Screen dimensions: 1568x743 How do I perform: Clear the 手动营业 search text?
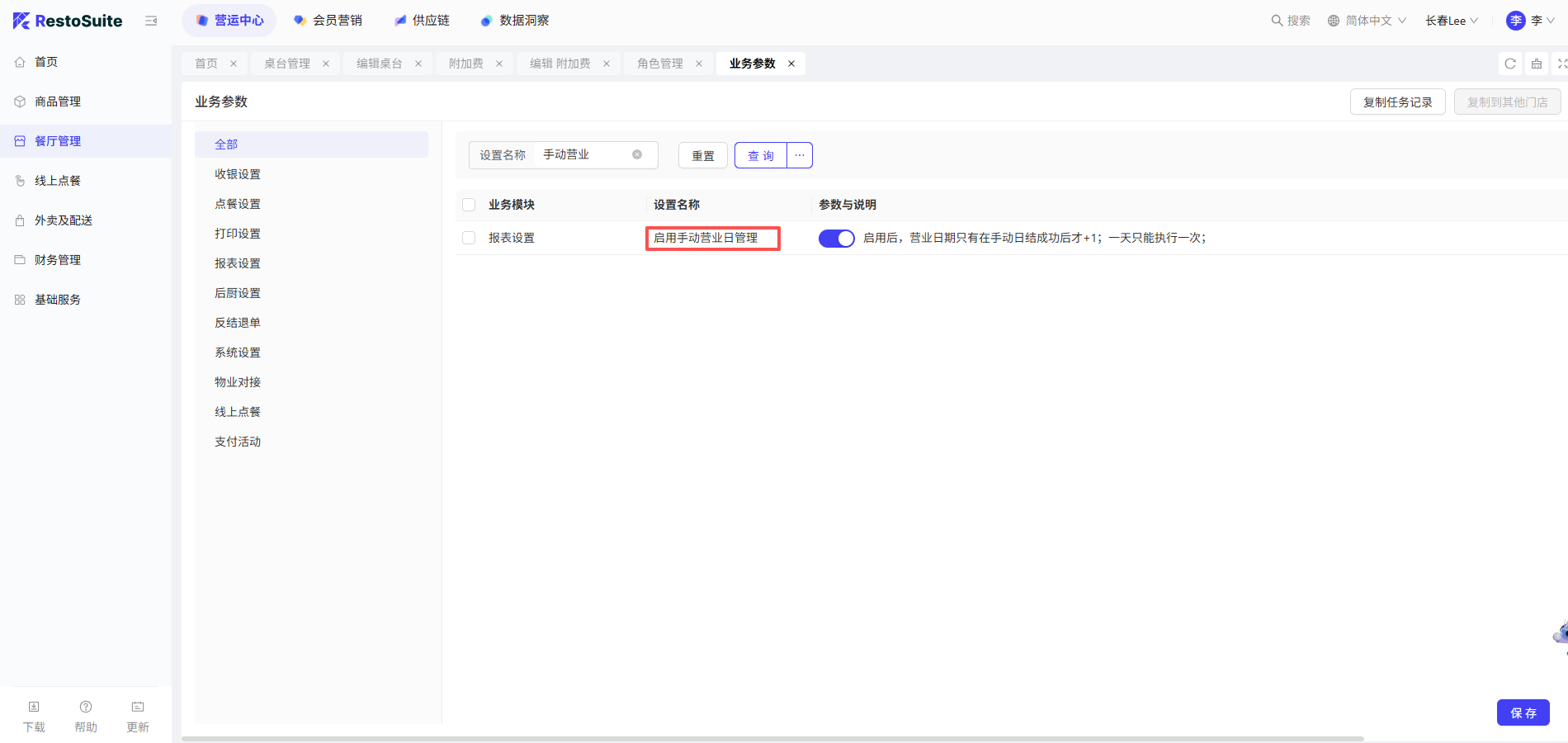(x=637, y=154)
